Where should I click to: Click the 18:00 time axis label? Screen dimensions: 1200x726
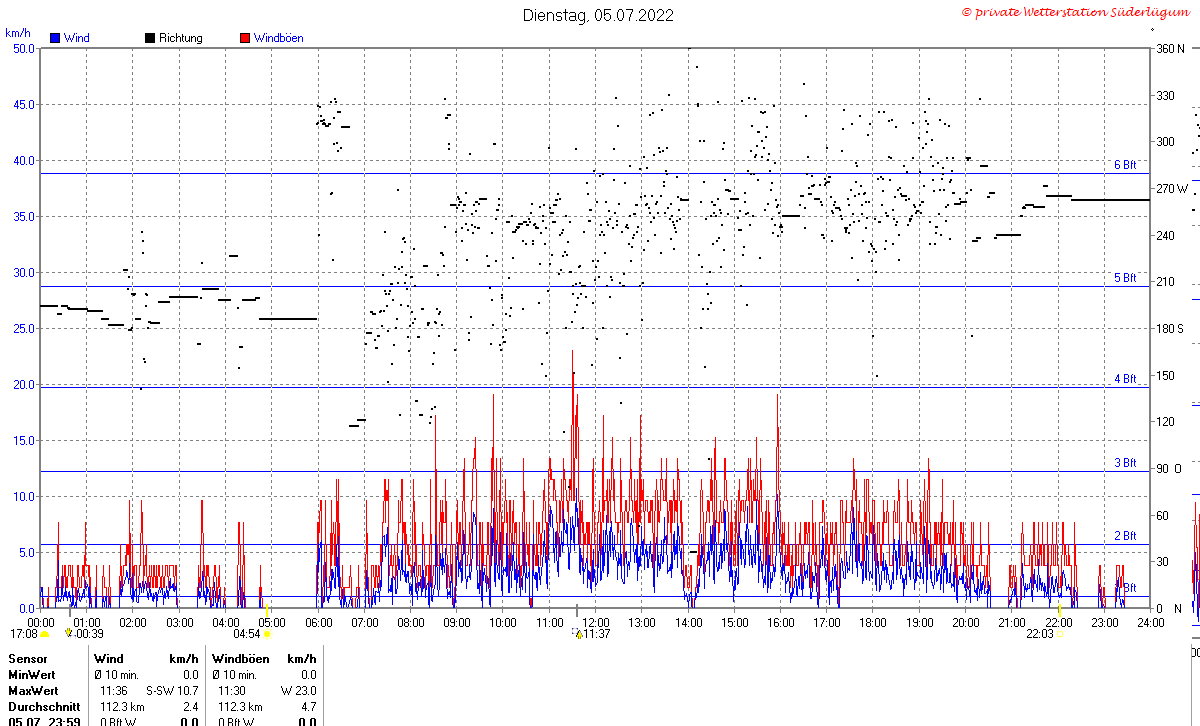[873, 622]
